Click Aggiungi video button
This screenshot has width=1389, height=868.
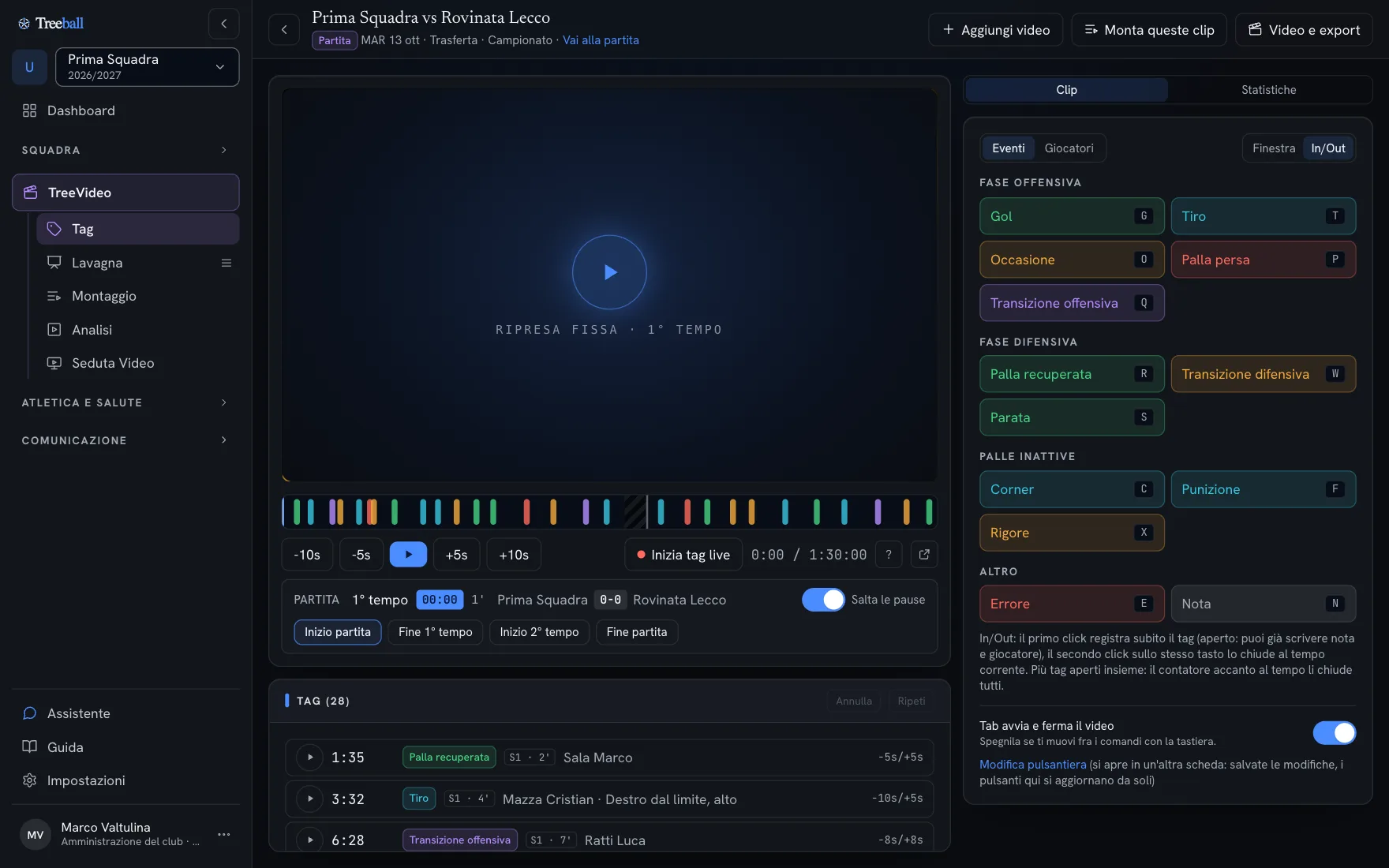pos(996,30)
